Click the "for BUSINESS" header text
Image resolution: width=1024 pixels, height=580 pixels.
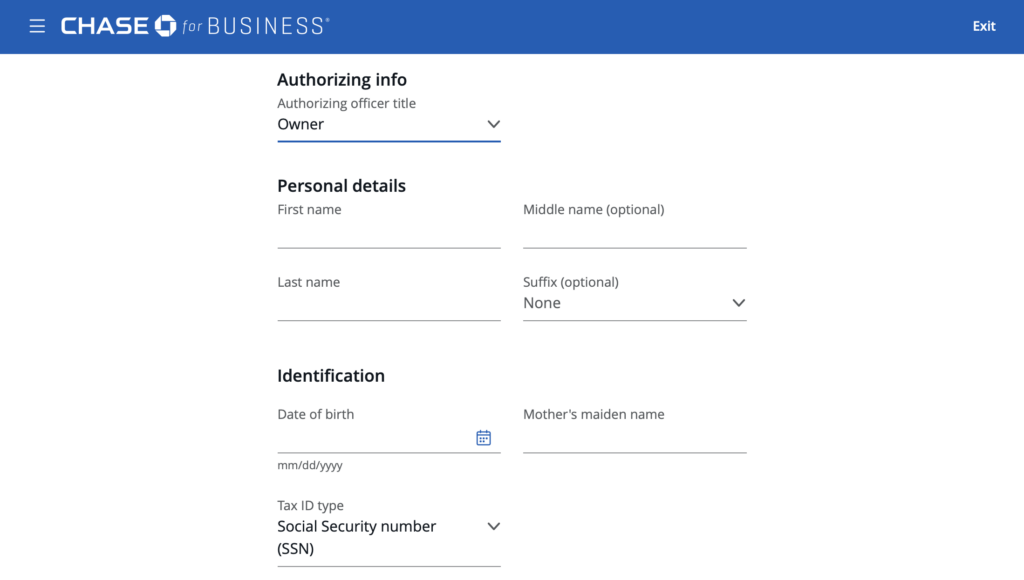pyautogui.click(x=255, y=26)
